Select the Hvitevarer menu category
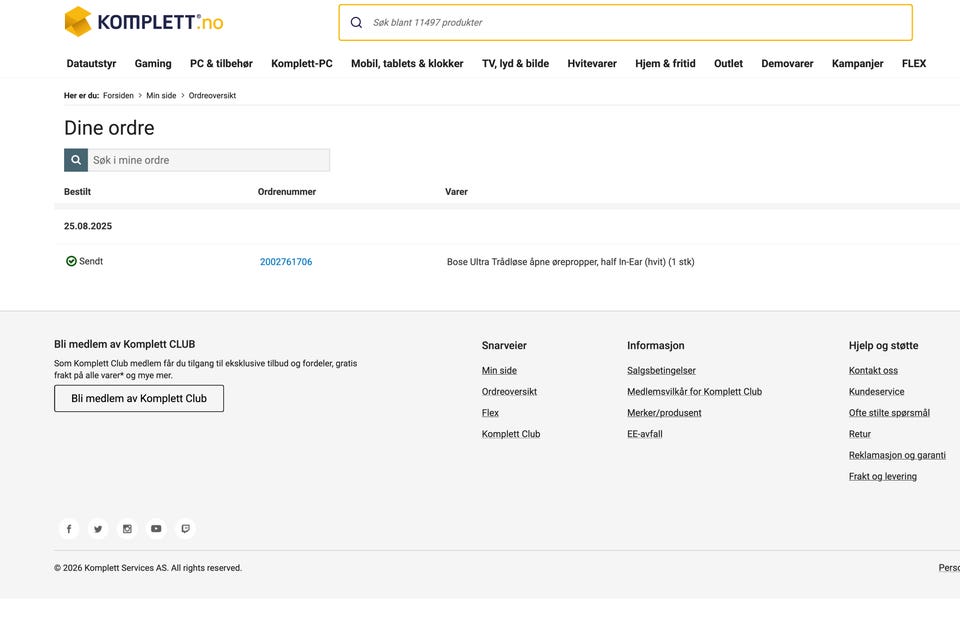 (592, 64)
